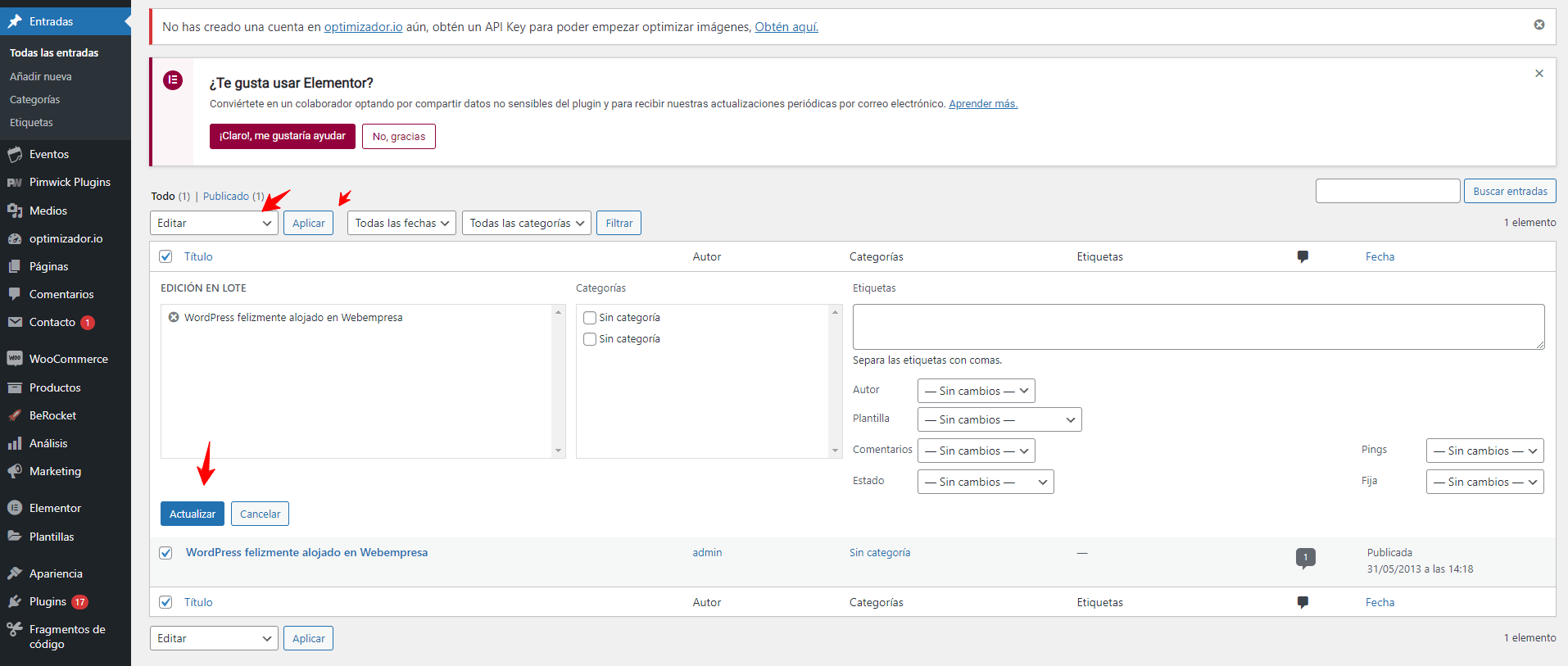Open the Todas las fechas dropdown

coord(401,223)
